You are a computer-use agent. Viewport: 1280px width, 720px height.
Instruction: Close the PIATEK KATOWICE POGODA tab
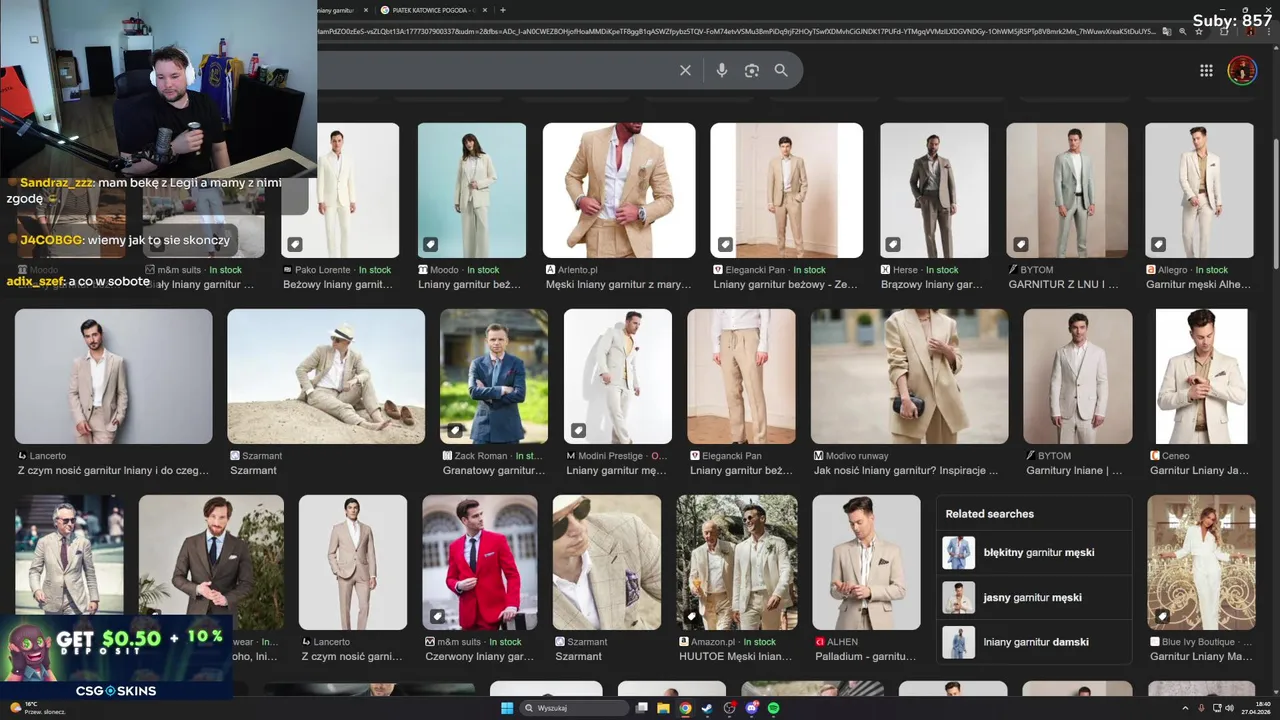[485, 10]
